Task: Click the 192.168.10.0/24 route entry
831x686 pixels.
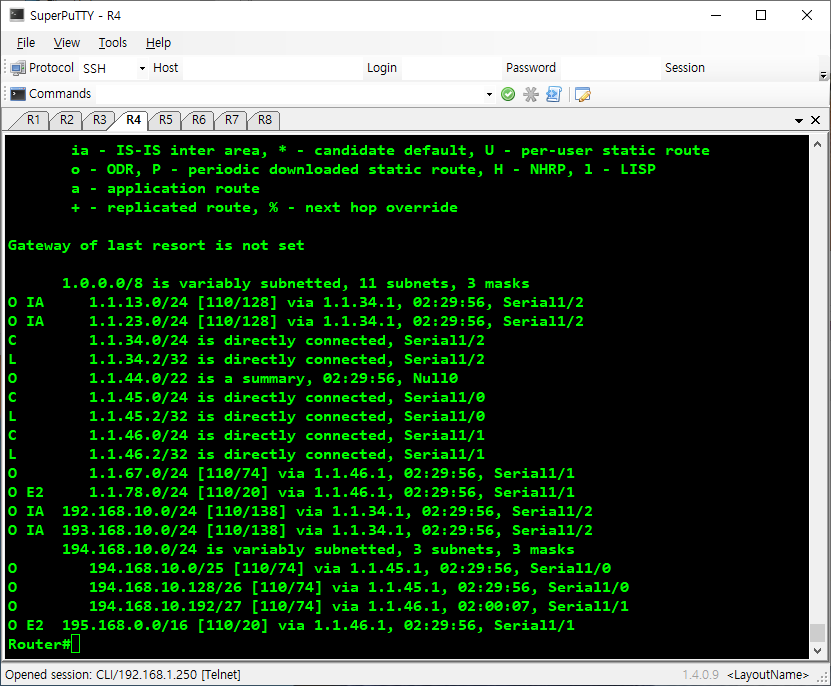Action: click(x=300, y=512)
